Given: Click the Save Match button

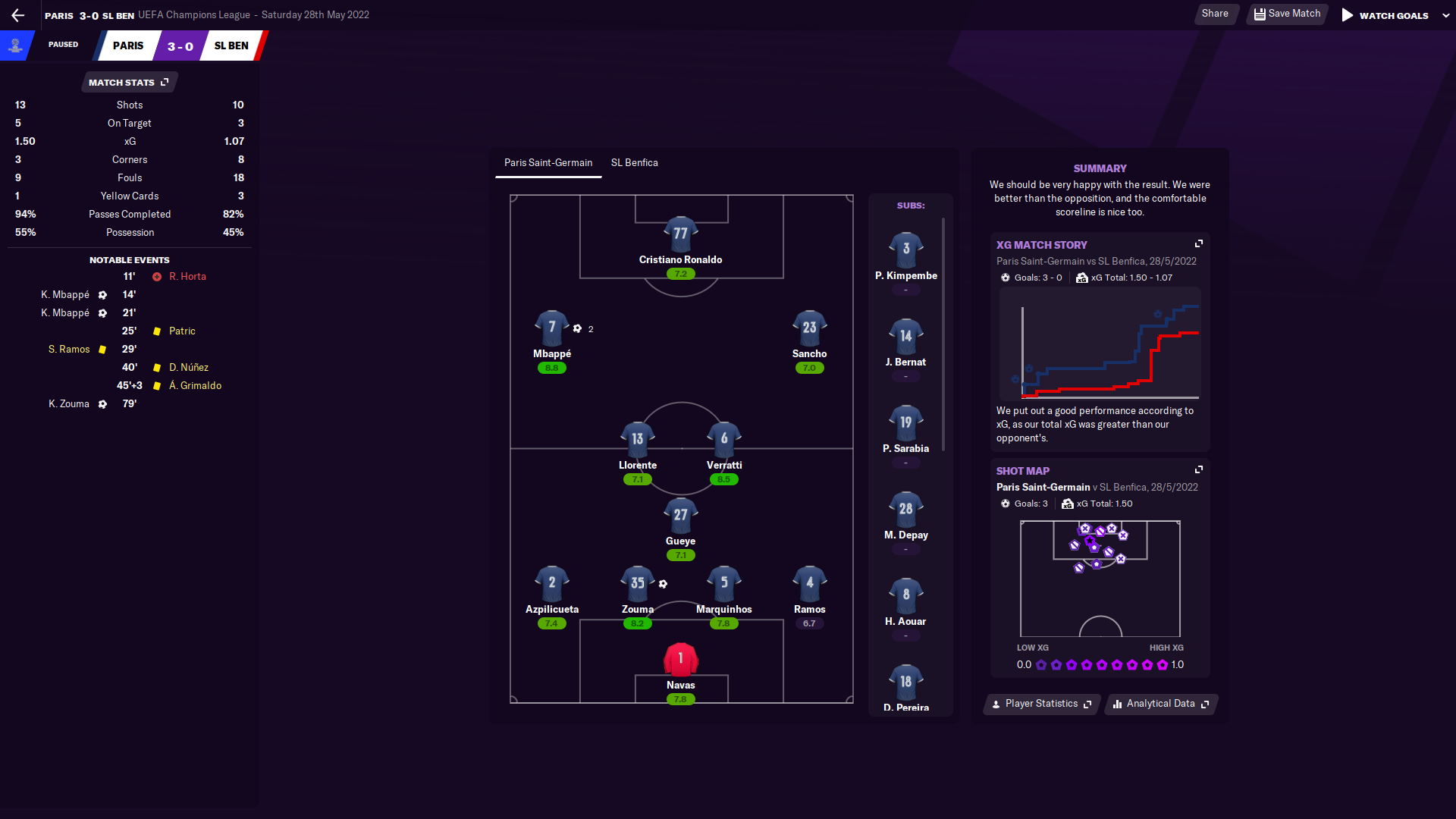Looking at the screenshot, I should [x=1287, y=14].
